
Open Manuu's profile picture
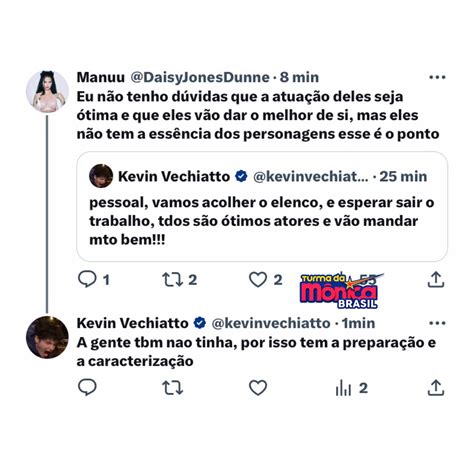[47, 91]
